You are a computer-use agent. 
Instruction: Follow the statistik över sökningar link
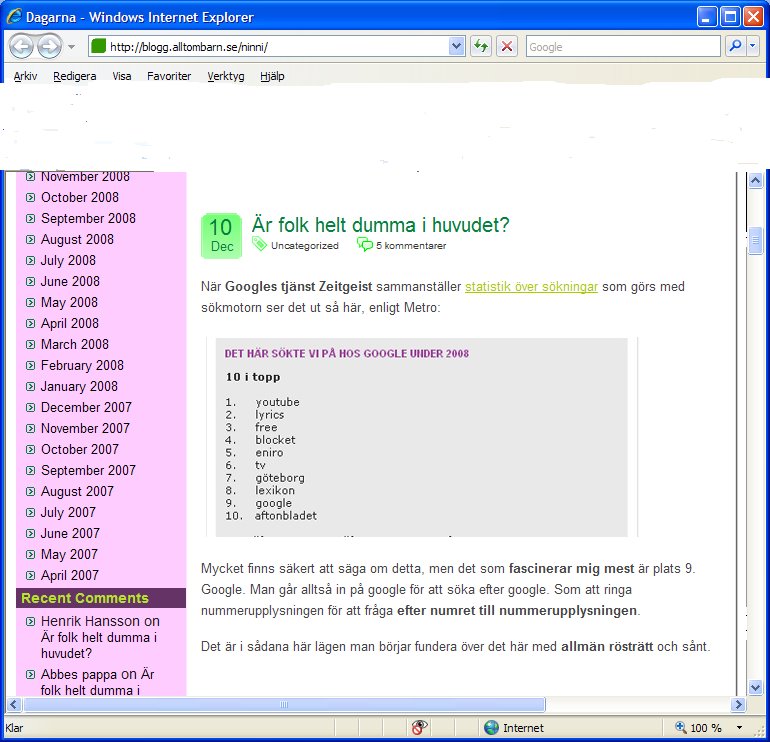point(531,287)
